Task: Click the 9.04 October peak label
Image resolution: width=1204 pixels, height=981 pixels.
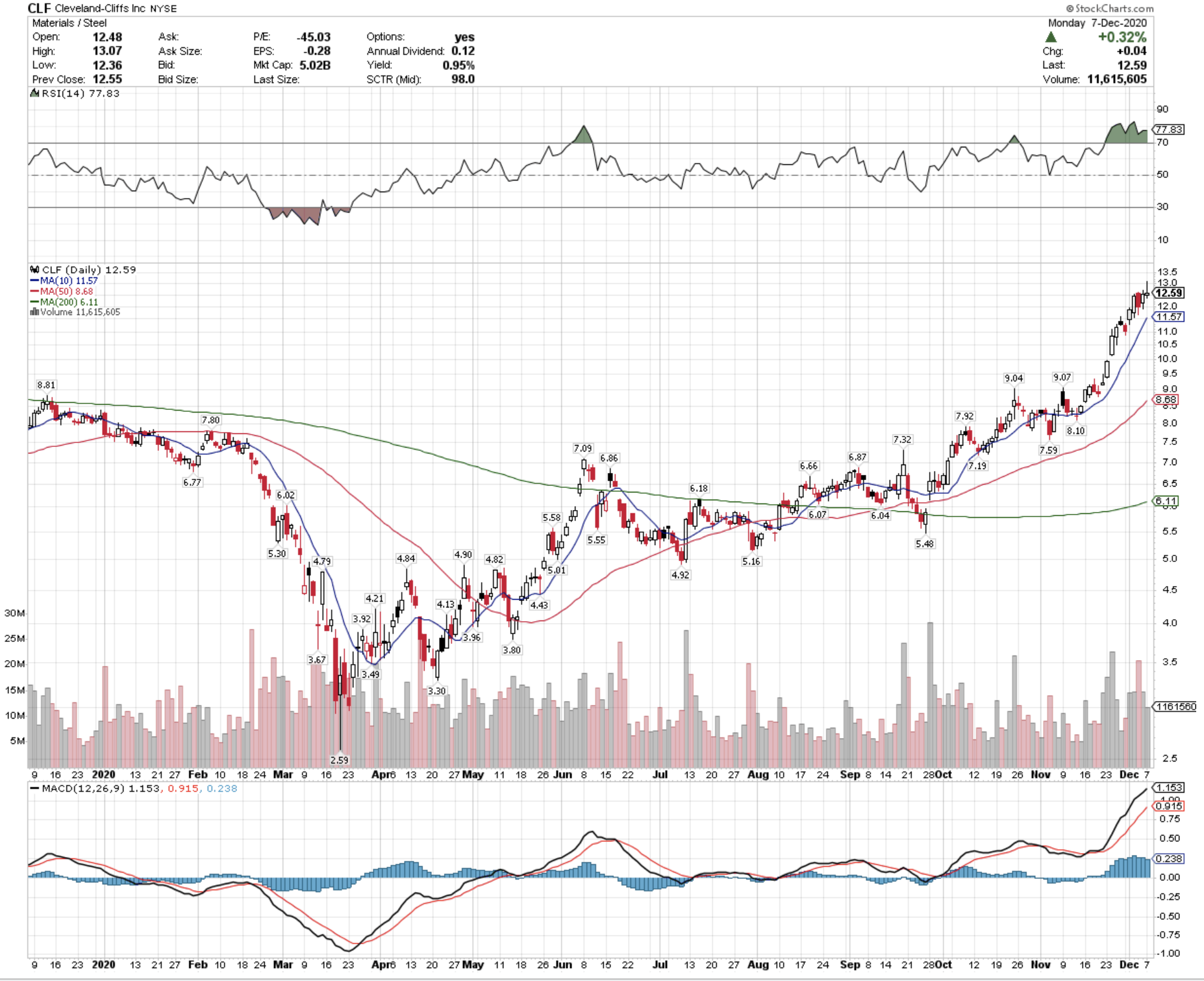Action: tap(1013, 378)
